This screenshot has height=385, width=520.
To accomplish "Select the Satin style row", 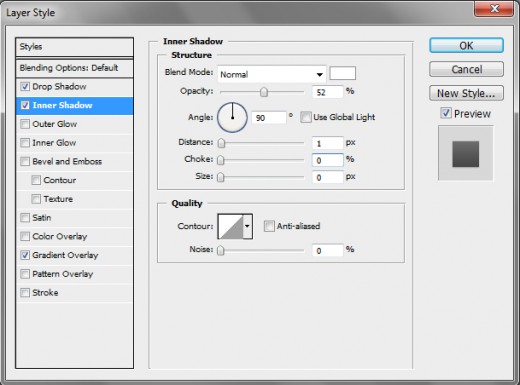I will click(x=74, y=218).
